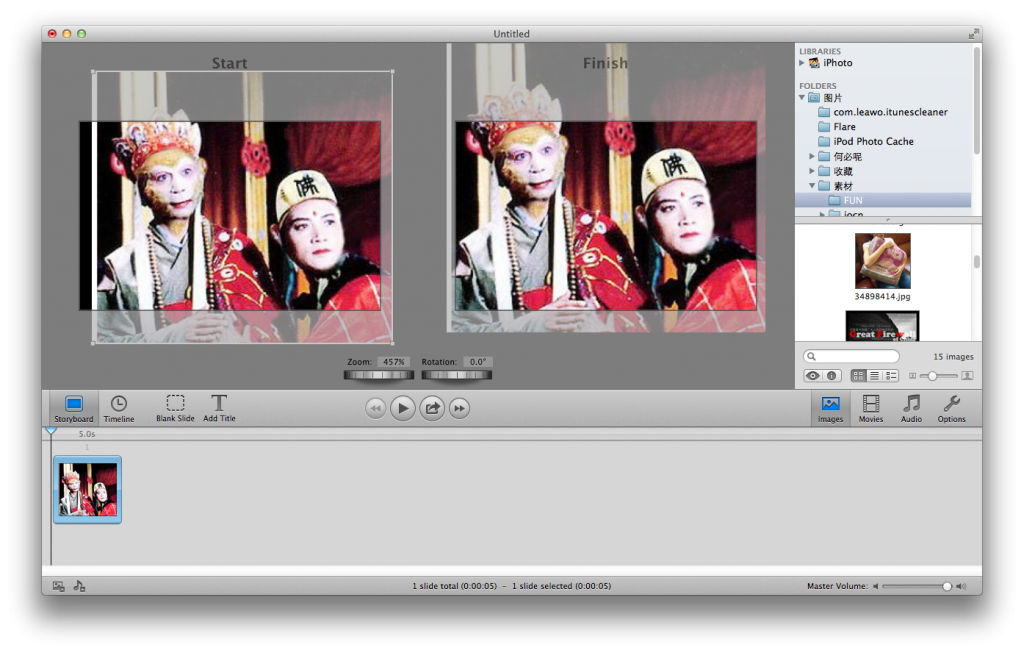Toggle the eye preview button

pos(812,376)
